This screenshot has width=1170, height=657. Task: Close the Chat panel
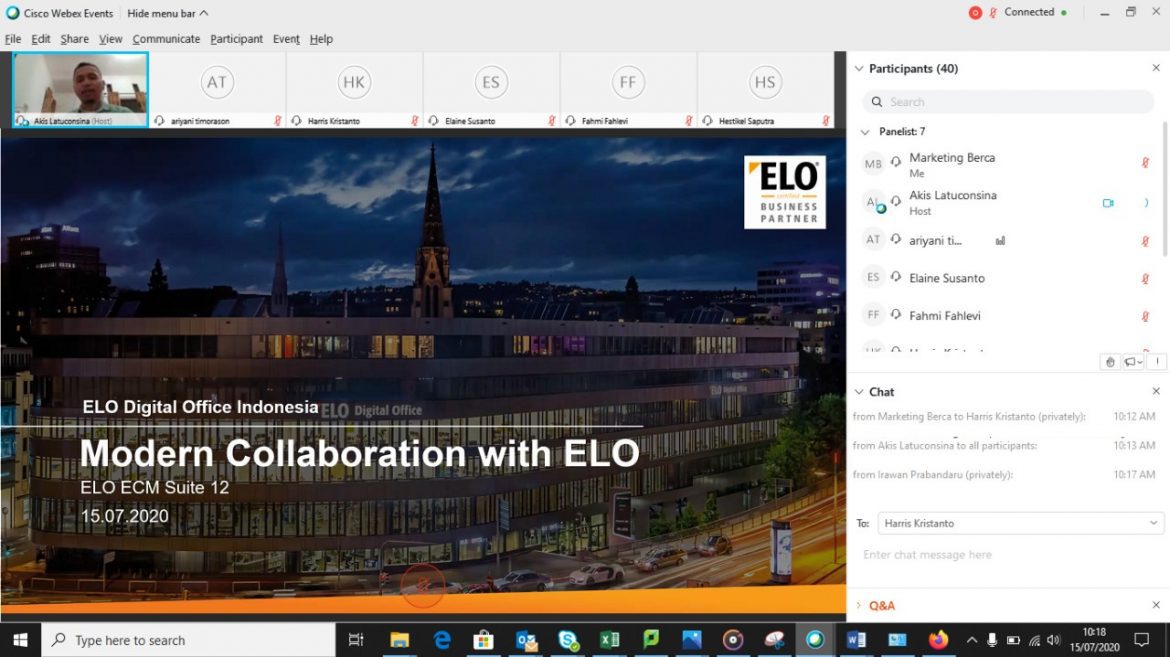(x=1156, y=391)
